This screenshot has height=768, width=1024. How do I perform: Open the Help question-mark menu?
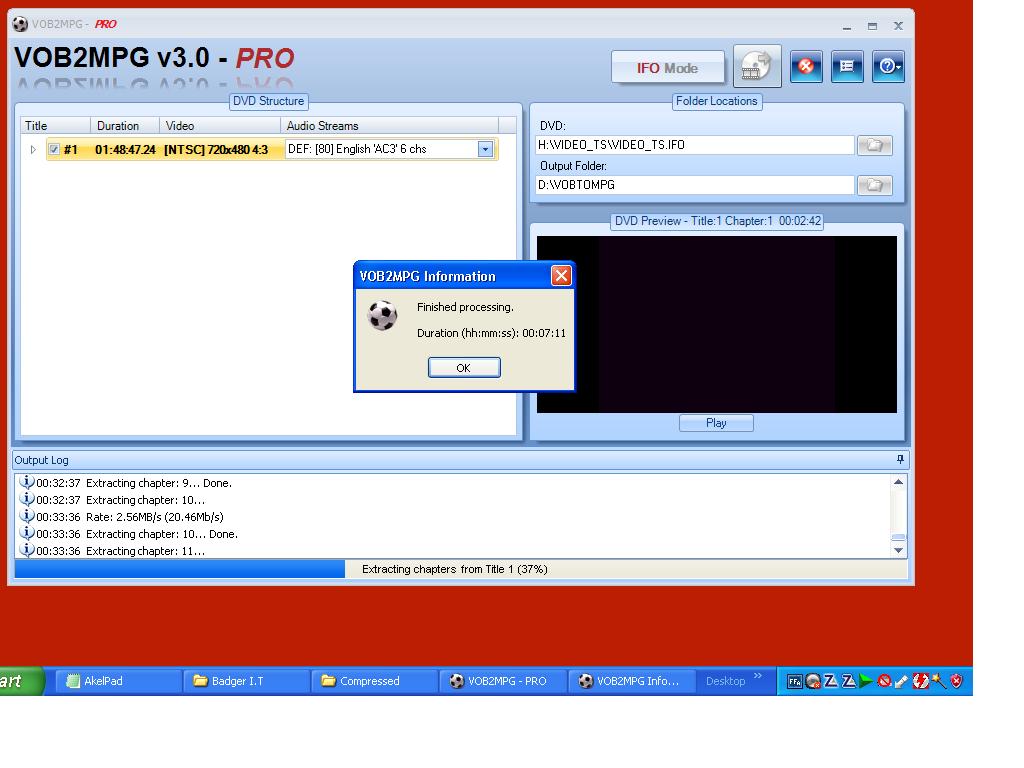(x=888, y=67)
